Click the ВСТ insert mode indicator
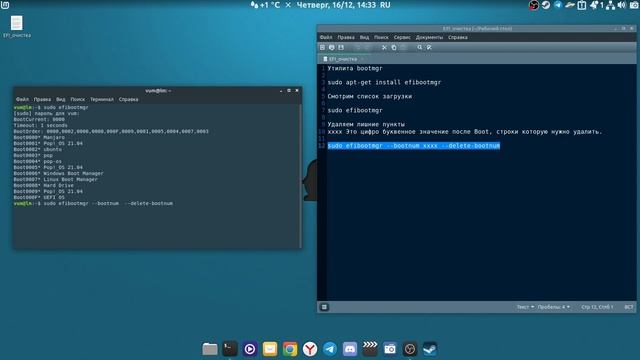The image size is (640, 360). point(629,307)
